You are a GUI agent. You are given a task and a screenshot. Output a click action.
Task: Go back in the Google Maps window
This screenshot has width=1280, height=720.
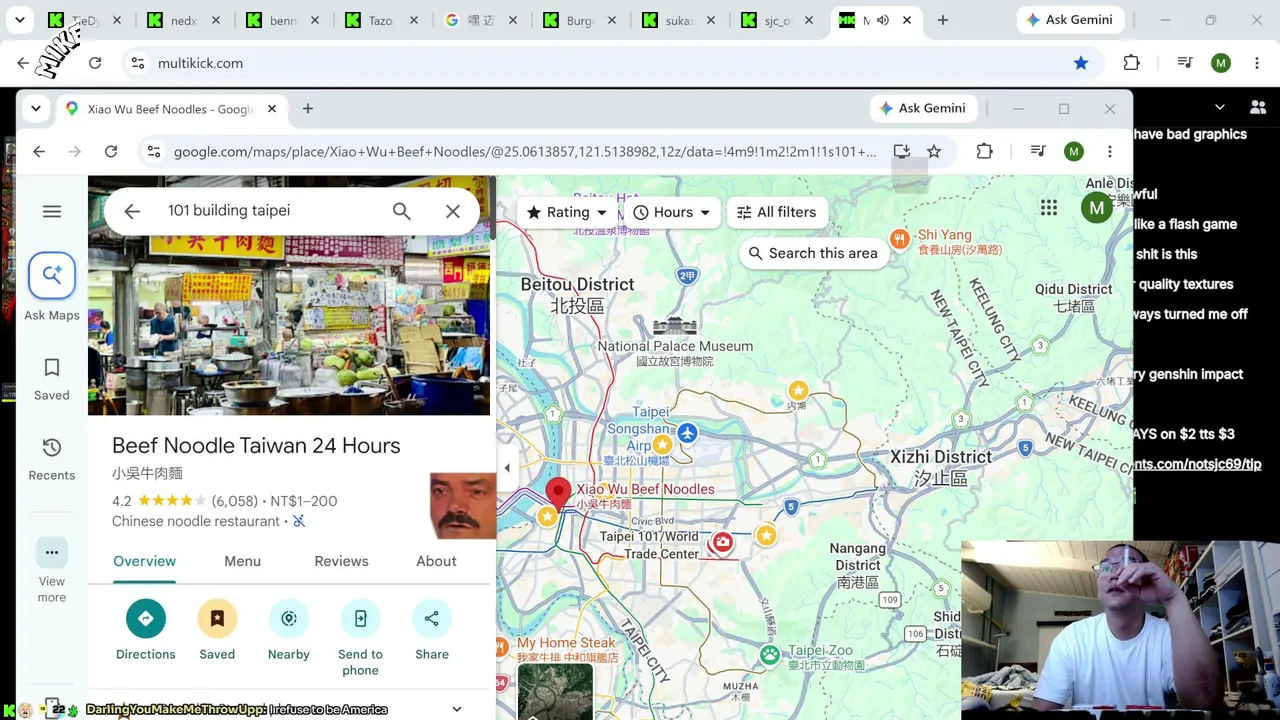click(x=39, y=151)
